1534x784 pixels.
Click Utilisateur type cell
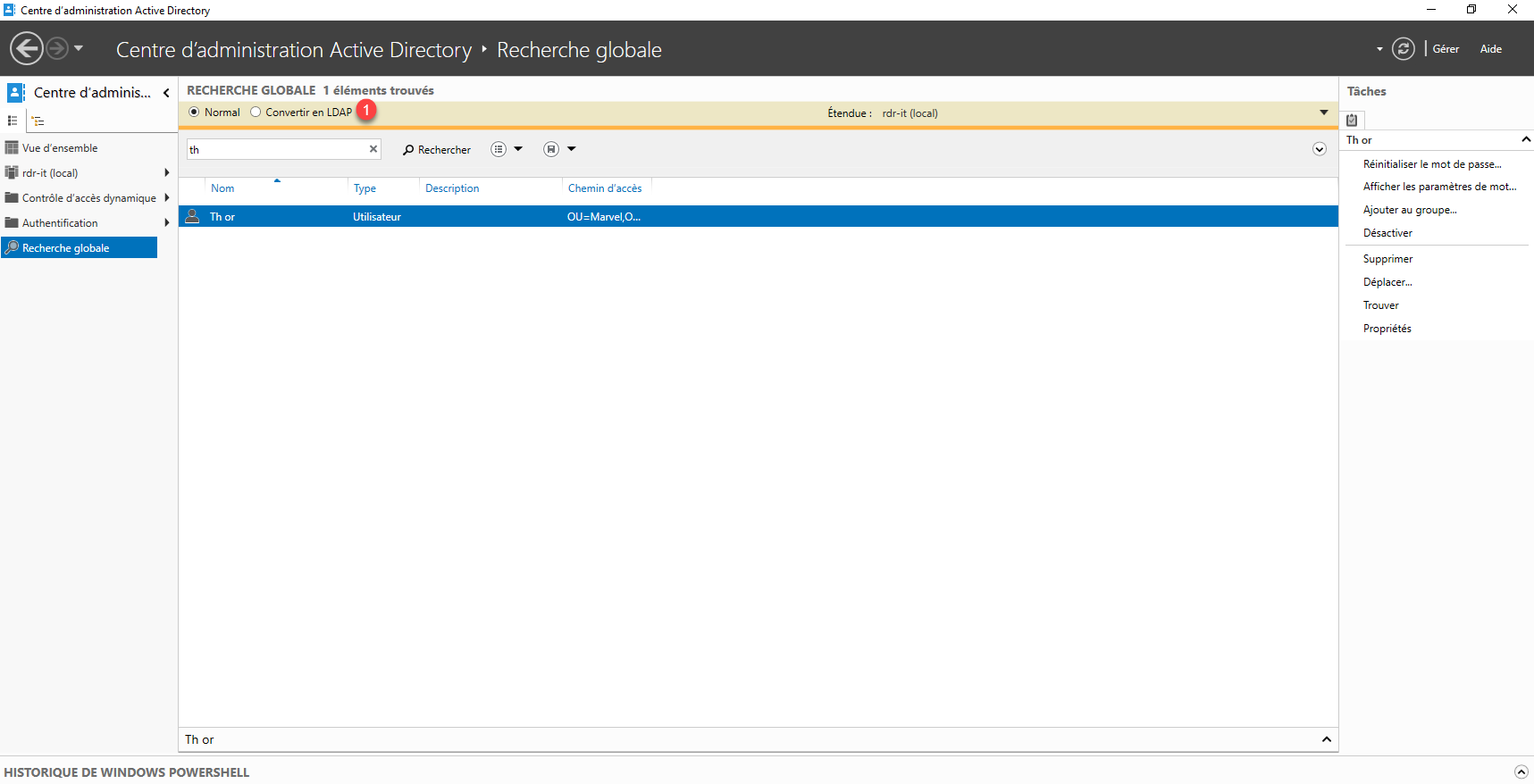(377, 217)
